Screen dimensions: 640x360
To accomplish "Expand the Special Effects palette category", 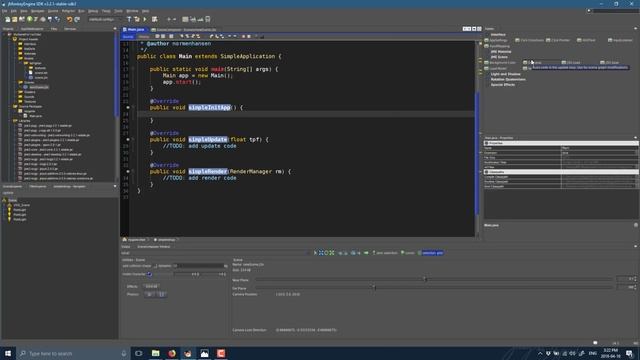I will point(502,84).
